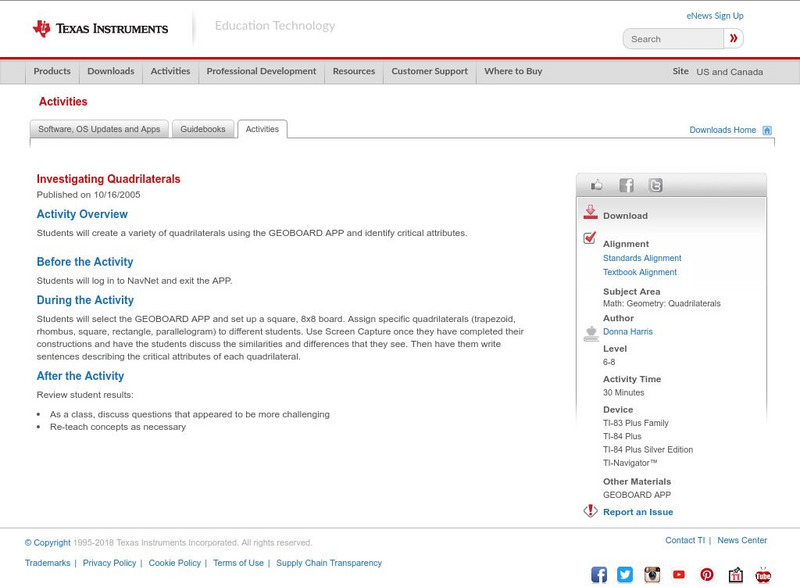The image size is (800, 587).
Task: Open the Trademarks link
Action: tap(47, 563)
